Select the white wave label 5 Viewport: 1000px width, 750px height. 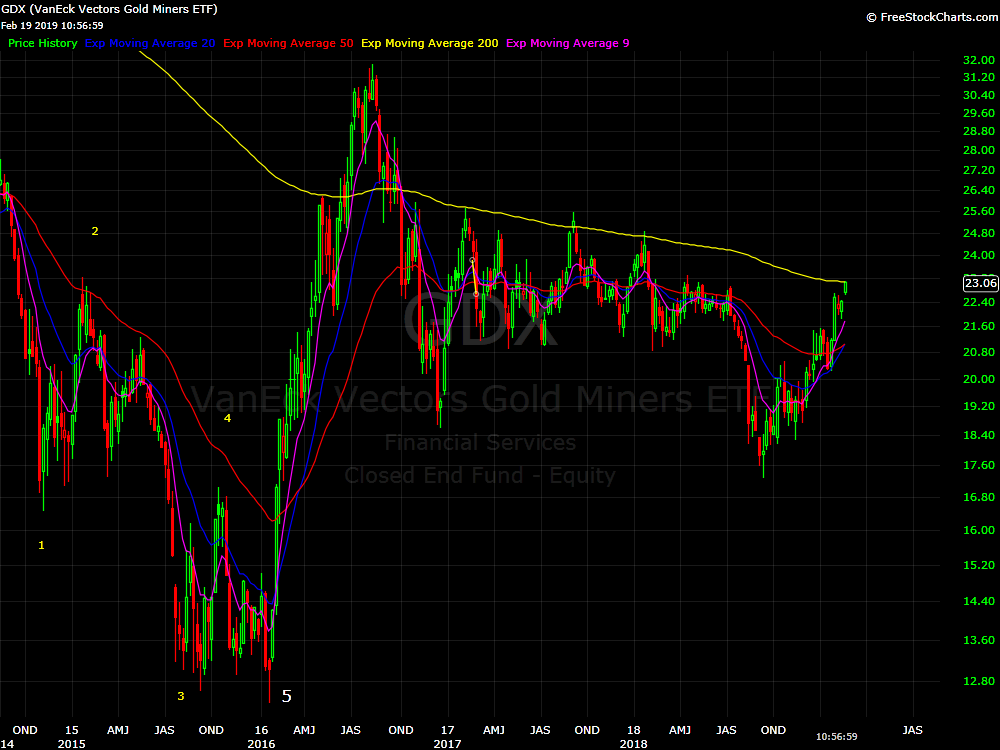point(286,696)
